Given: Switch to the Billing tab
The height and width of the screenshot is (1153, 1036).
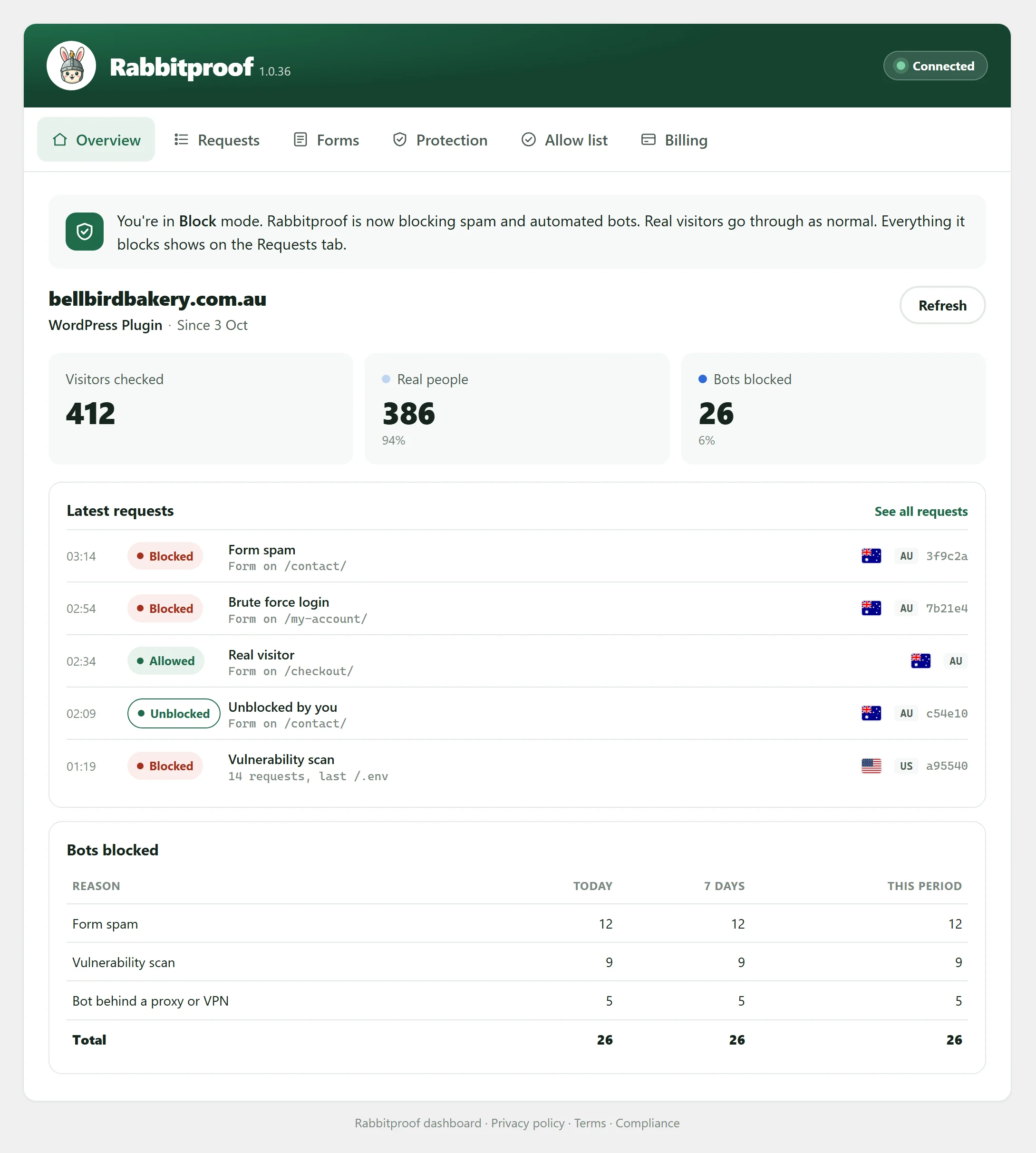Looking at the screenshot, I should (675, 139).
